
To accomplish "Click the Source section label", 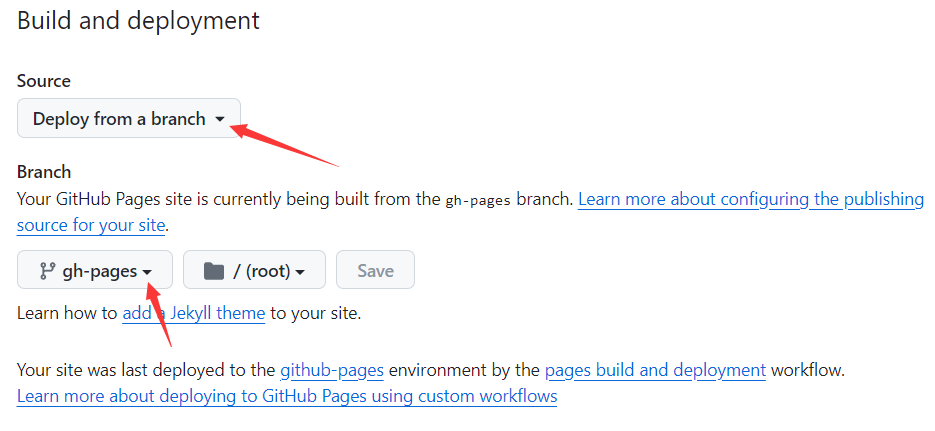I will (x=44, y=80).
